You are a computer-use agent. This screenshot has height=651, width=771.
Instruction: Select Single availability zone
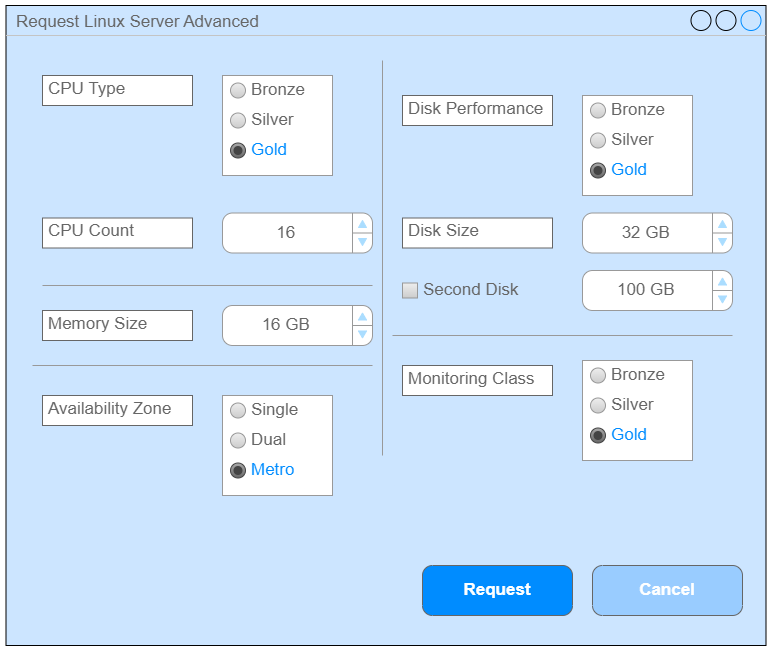pyautogui.click(x=238, y=411)
